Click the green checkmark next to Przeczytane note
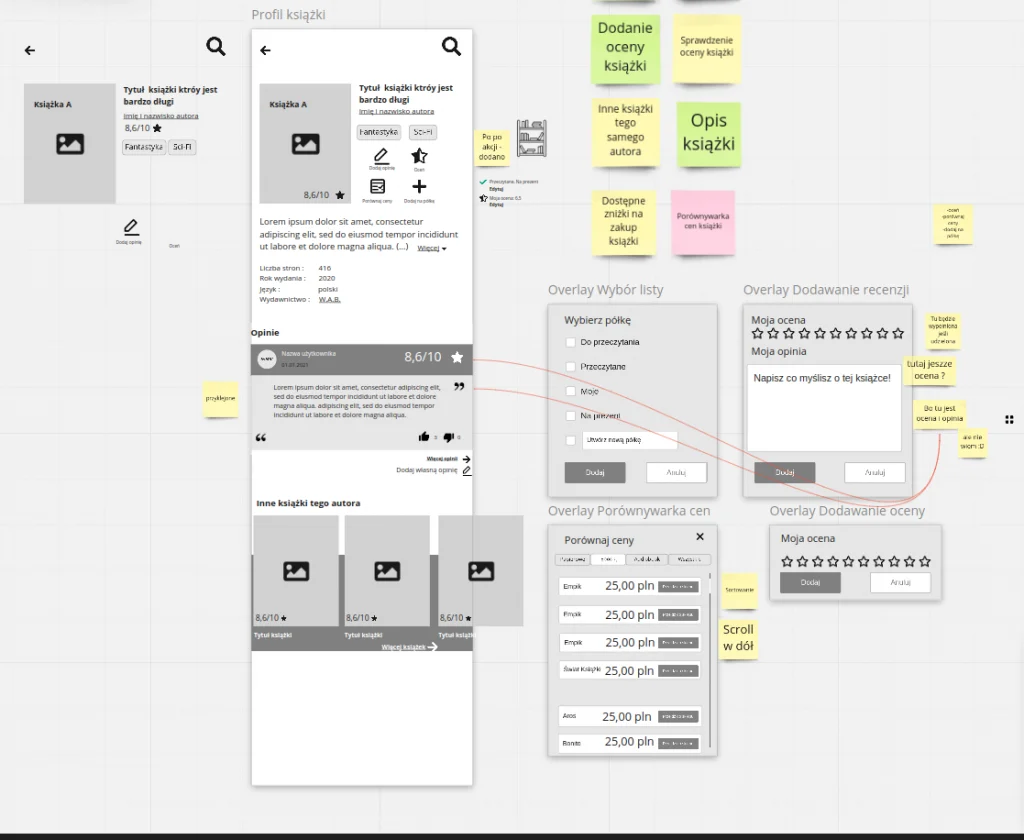 click(483, 182)
